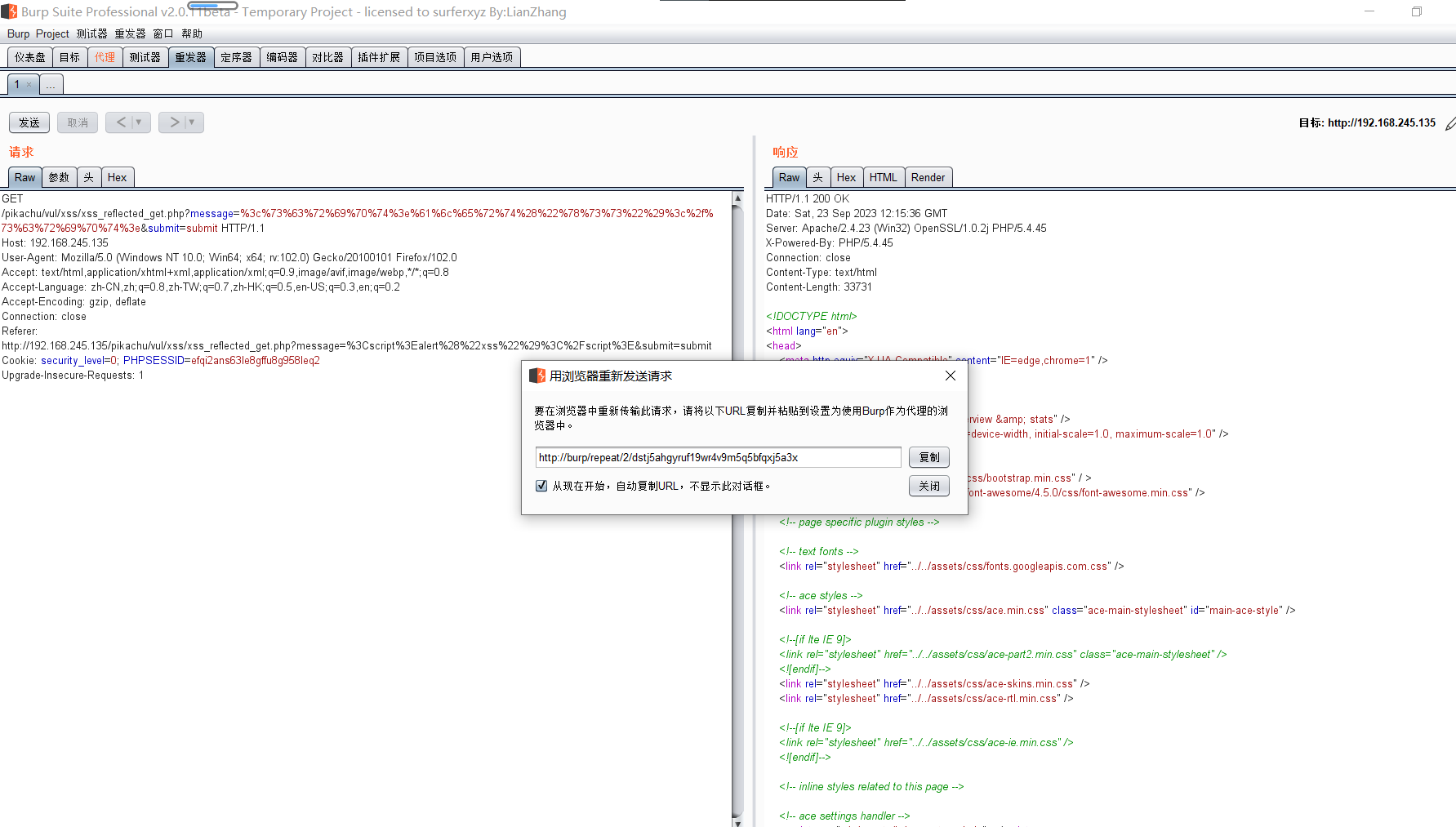Image resolution: width=1456 pixels, height=827 pixels.
Task: Click the 'X-Powered-By: PHP/5.4.45' header
Action: click(830, 242)
